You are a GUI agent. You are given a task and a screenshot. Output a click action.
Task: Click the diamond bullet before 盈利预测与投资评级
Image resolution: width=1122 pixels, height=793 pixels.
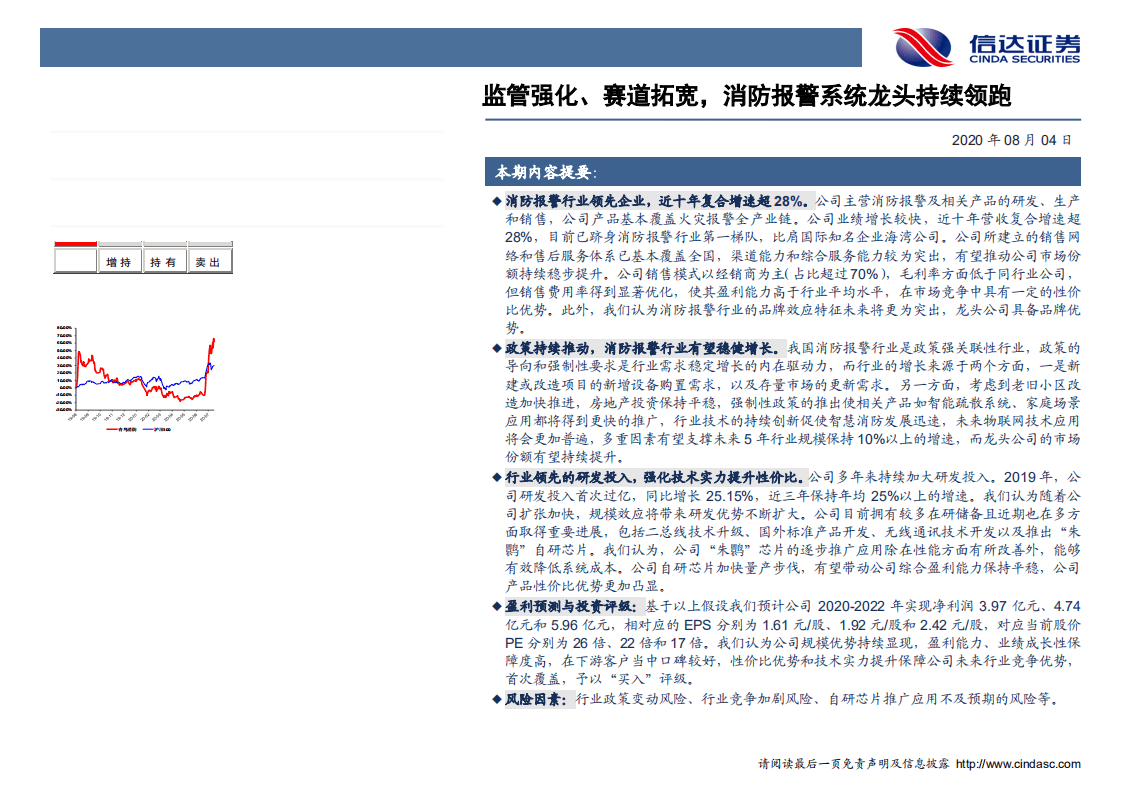point(497,606)
